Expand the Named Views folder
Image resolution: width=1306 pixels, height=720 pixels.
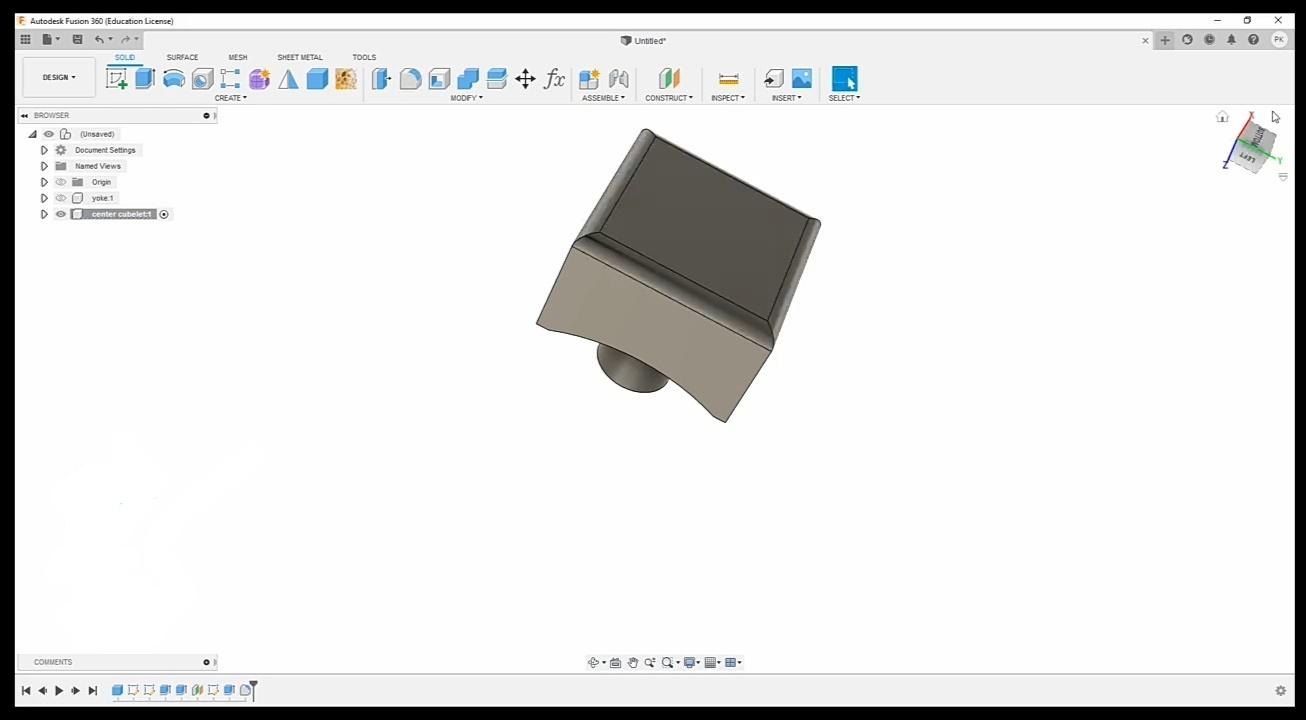44,166
